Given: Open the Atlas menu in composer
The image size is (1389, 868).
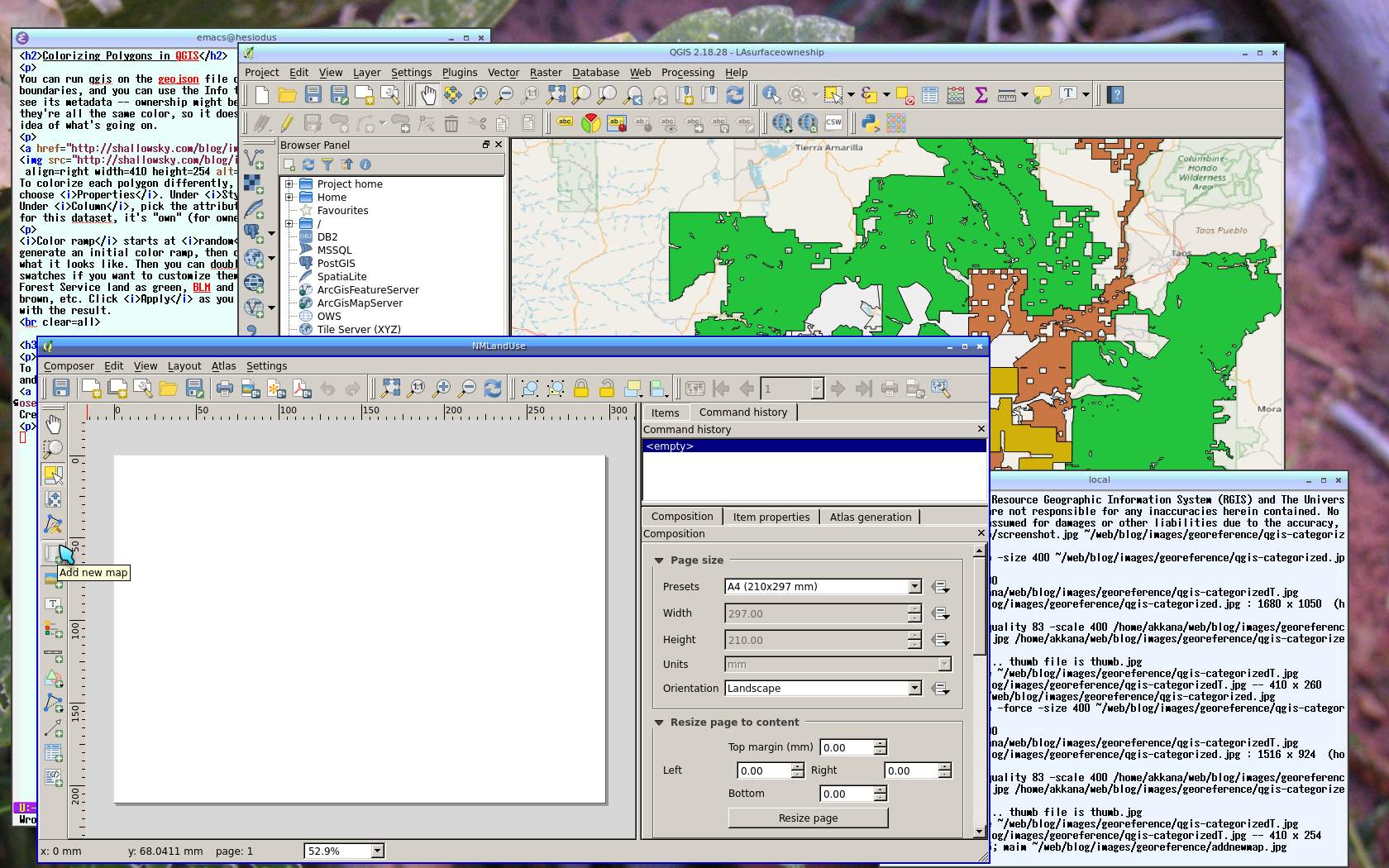Looking at the screenshot, I should (x=223, y=366).
